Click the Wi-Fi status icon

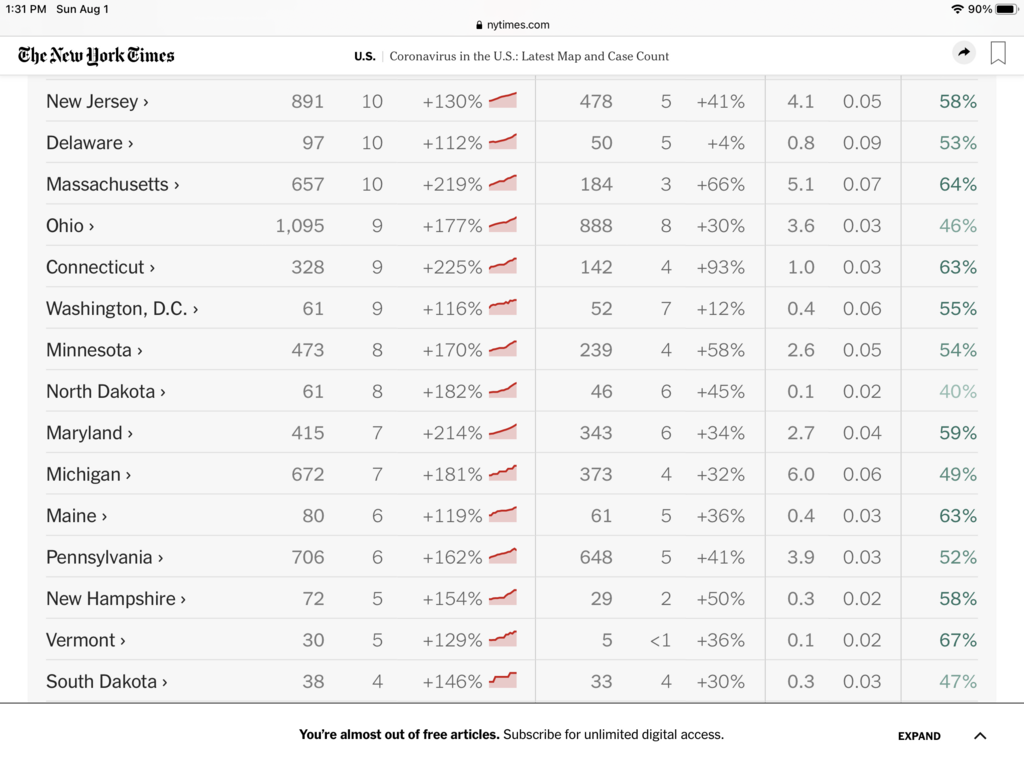click(x=957, y=9)
